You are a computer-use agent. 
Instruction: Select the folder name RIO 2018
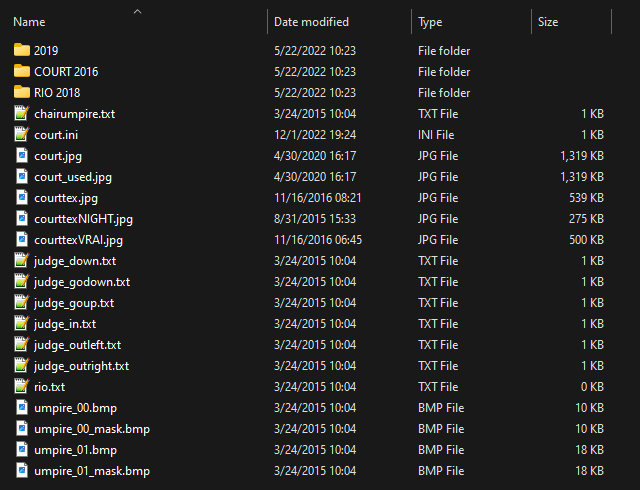click(x=57, y=93)
